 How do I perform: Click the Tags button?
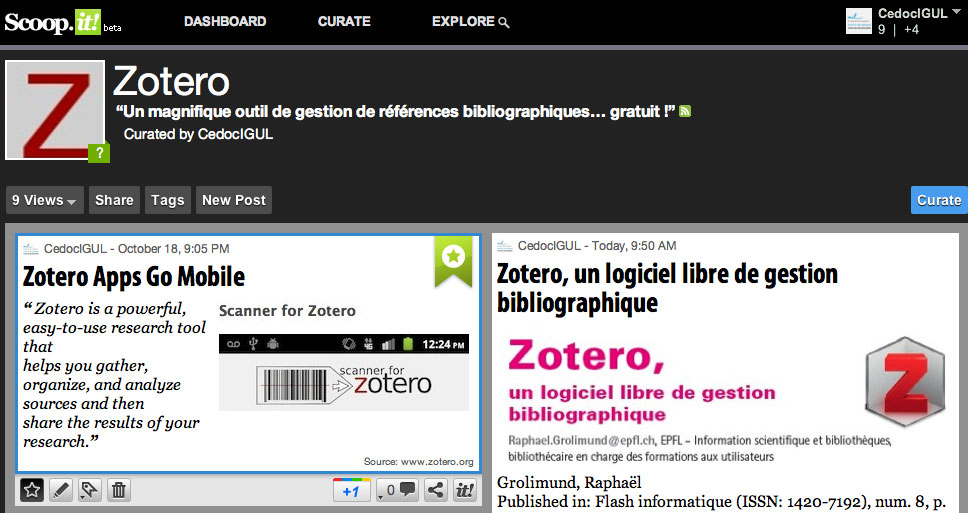(168, 200)
